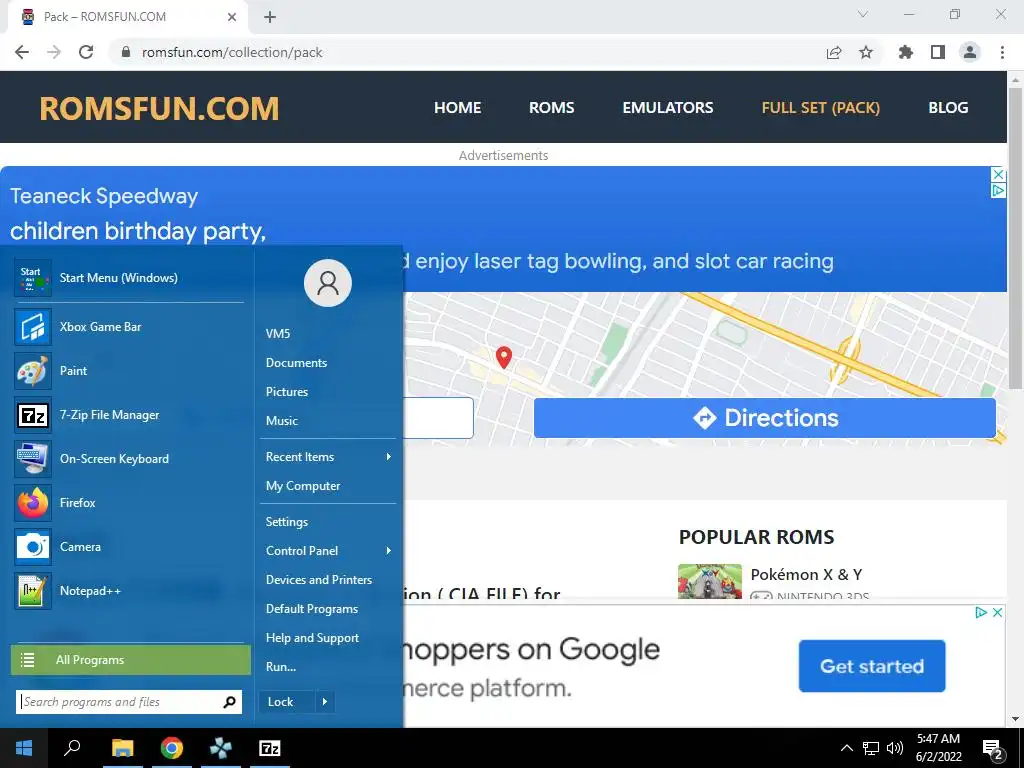Bookmark this page with star
Screen dimensions: 1024x768
point(866,52)
